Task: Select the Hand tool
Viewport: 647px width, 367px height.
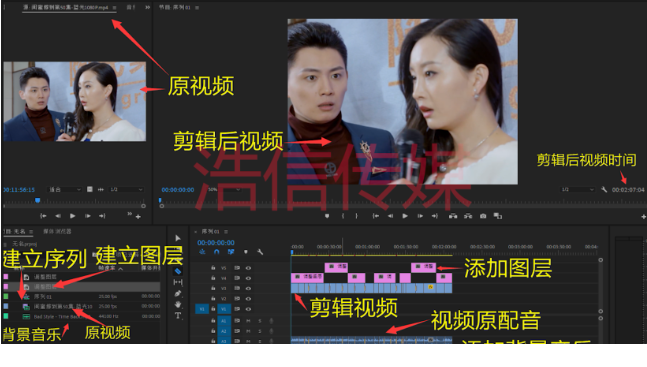Action: [x=178, y=304]
